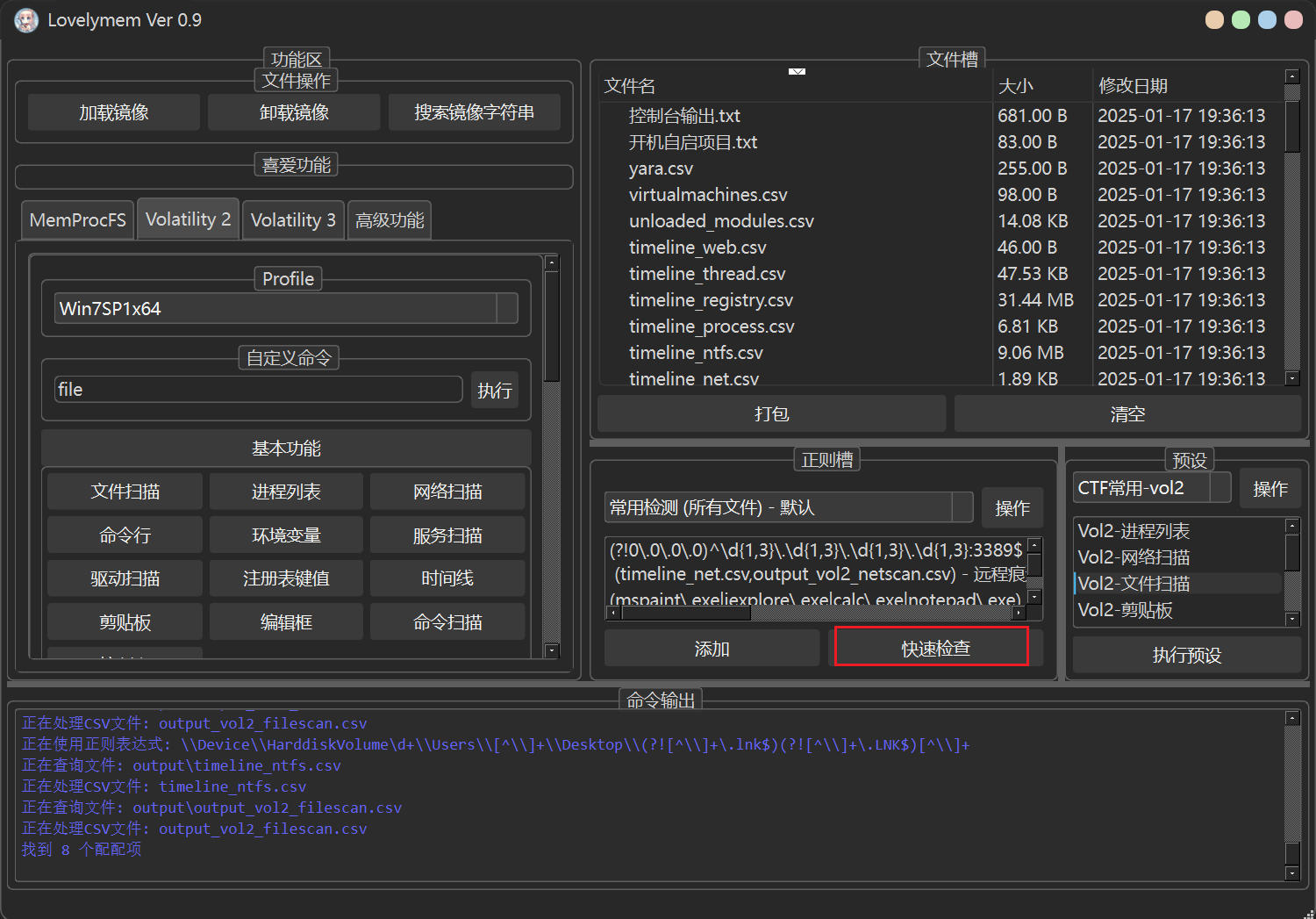Screen dimensions: 1316x919
Task: Click 快速检查 button
Action: pyautogui.click(x=935, y=648)
